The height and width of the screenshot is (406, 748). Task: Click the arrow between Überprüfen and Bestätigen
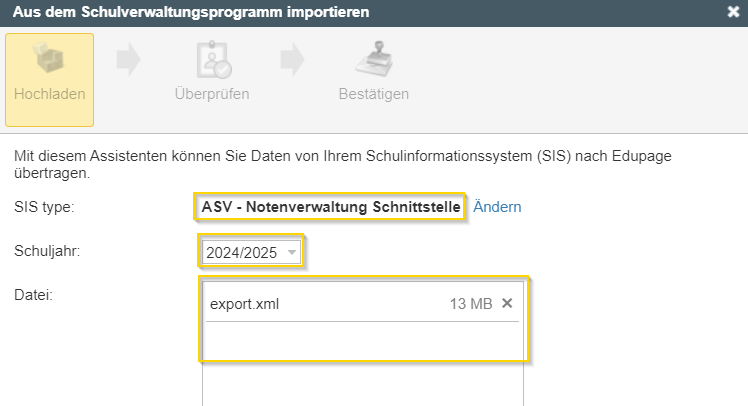pyautogui.click(x=292, y=60)
